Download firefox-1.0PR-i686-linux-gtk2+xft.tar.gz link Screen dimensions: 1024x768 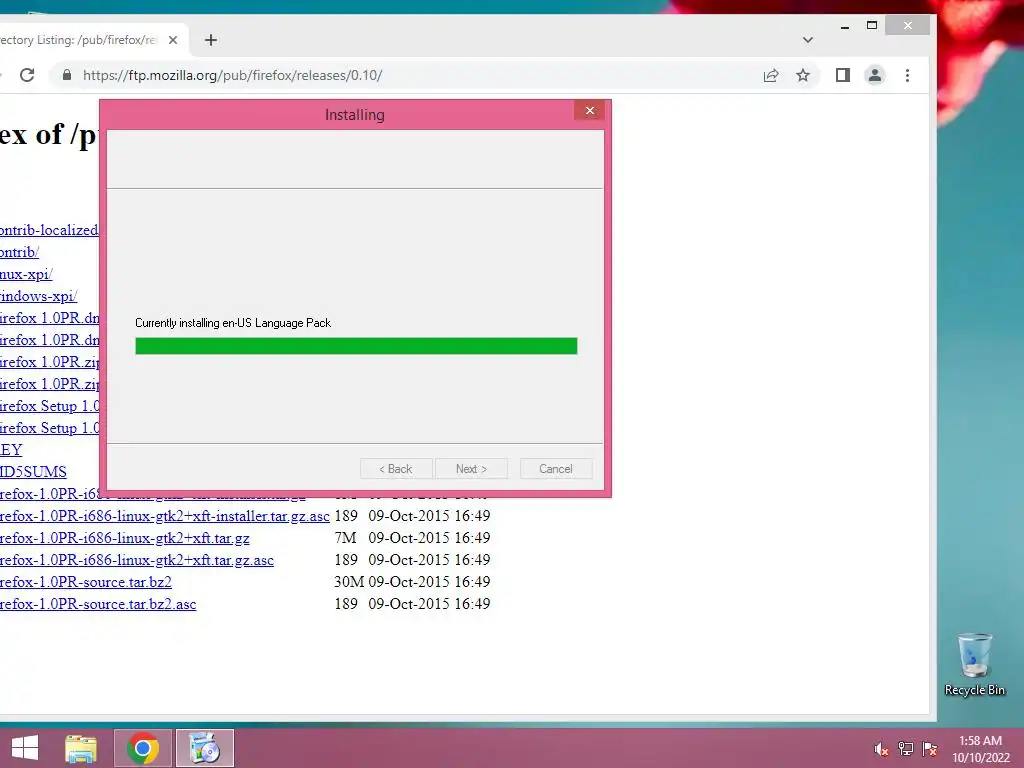tap(125, 538)
